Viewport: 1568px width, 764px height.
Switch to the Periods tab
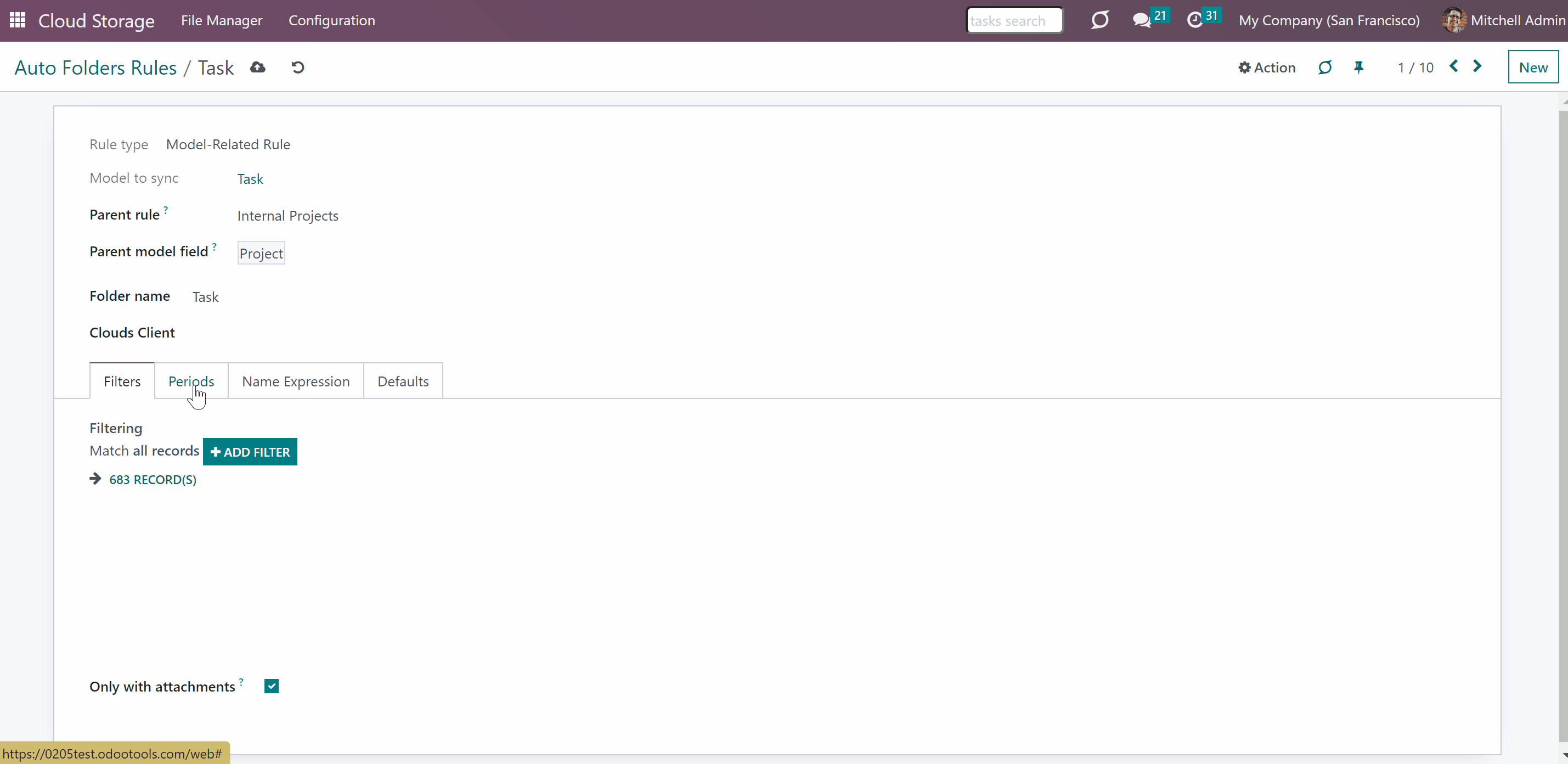[x=191, y=381]
